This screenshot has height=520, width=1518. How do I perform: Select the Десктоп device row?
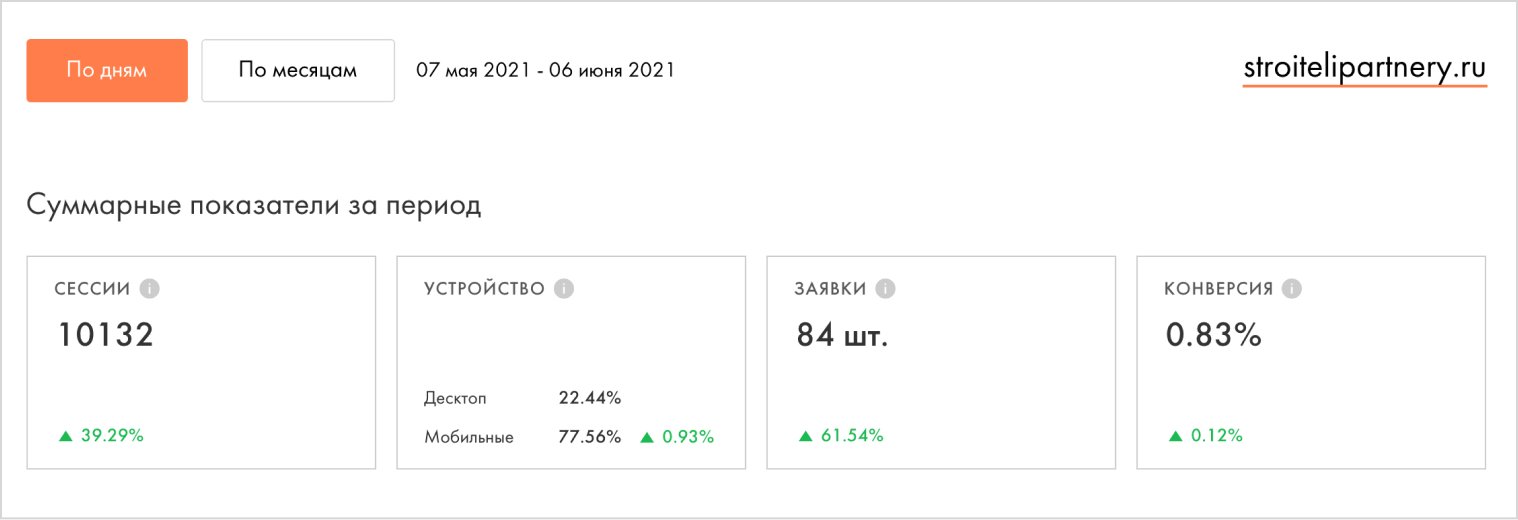tap(455, 398)
